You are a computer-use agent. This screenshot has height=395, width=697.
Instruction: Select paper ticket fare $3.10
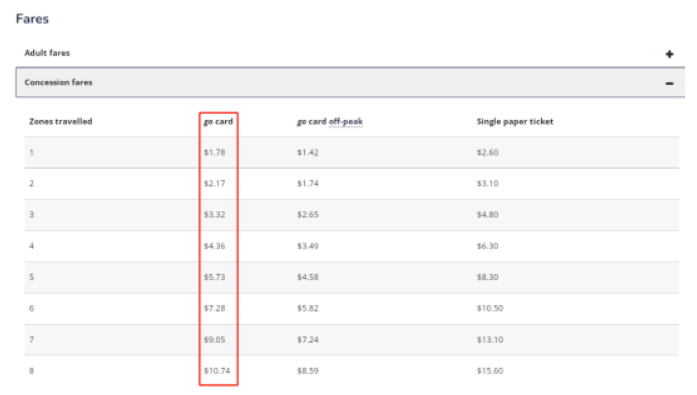[488, 184]
